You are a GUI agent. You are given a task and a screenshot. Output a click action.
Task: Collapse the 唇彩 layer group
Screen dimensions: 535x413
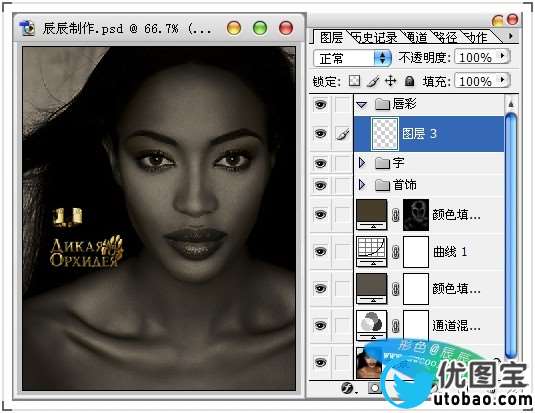362,104
